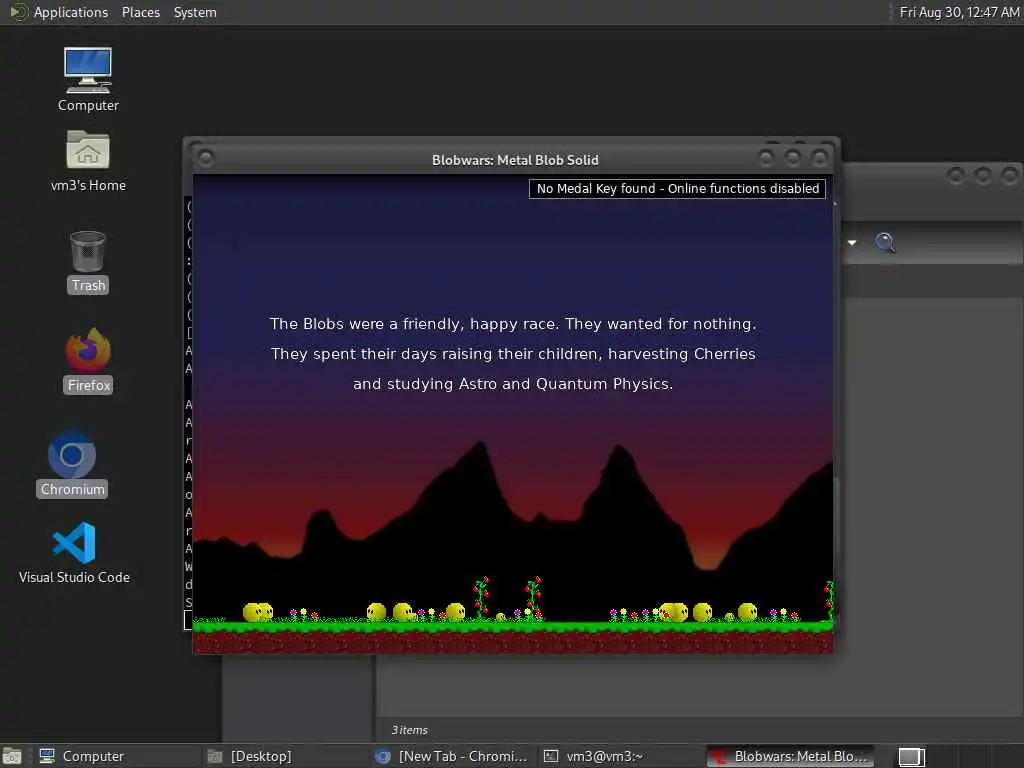
Task: Launch Firefox from the desktop
Action: pyautogui.click(x=88, y=360)
